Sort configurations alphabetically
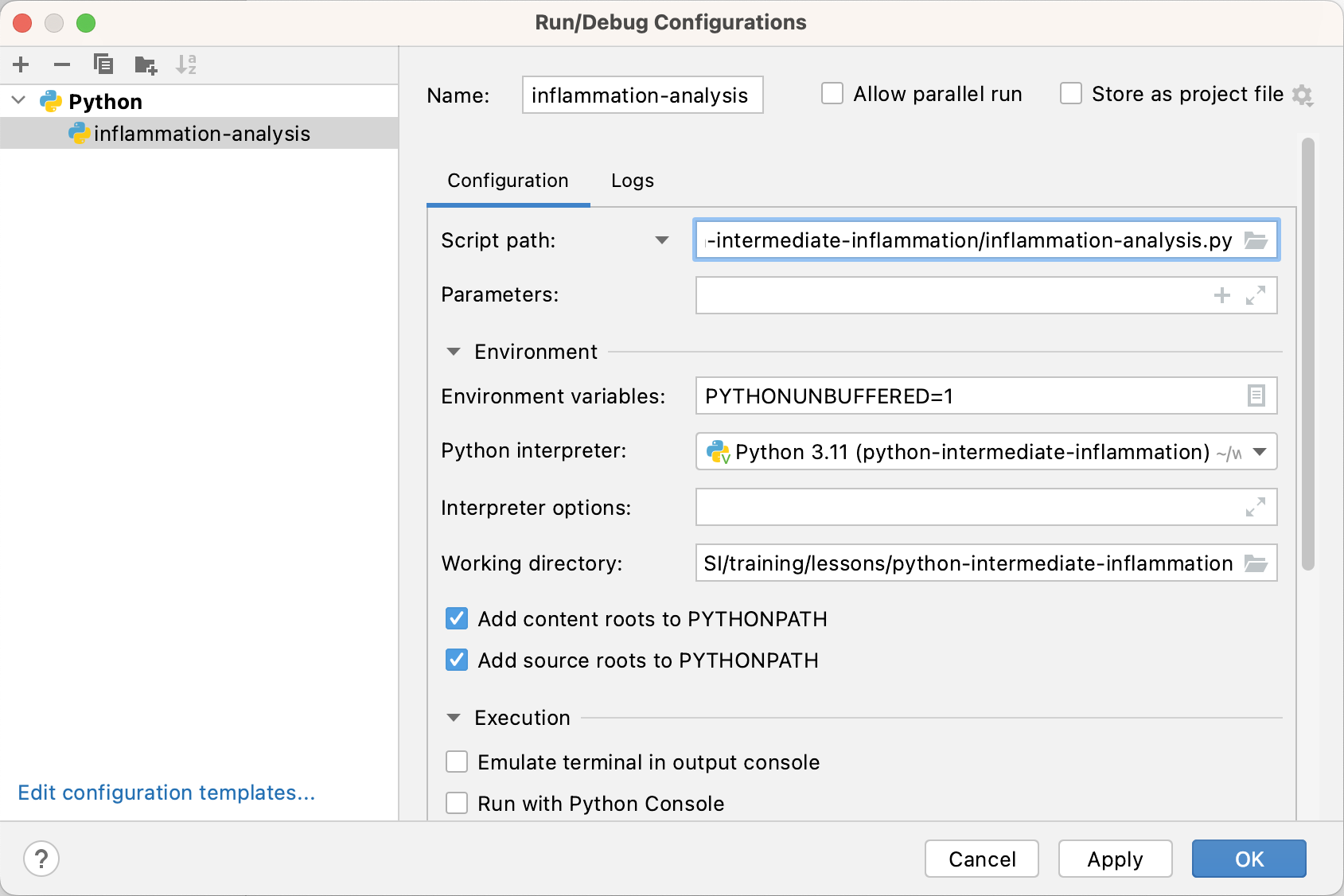 pos(186,64)
